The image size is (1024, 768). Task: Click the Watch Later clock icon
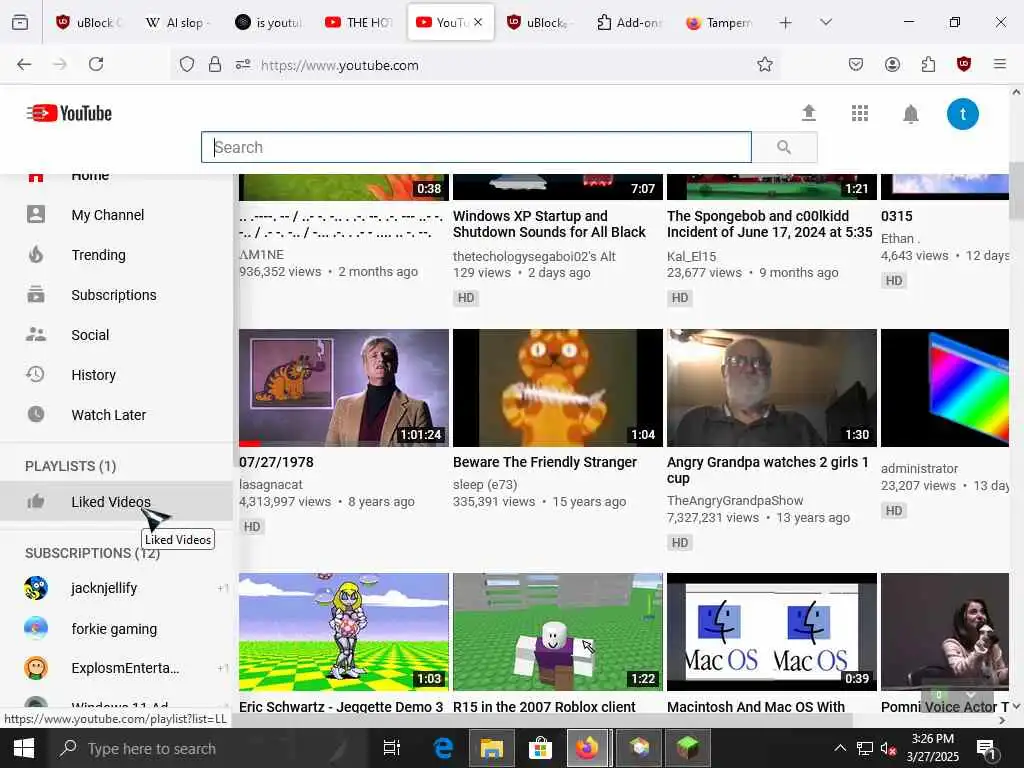tap(36, 414)
